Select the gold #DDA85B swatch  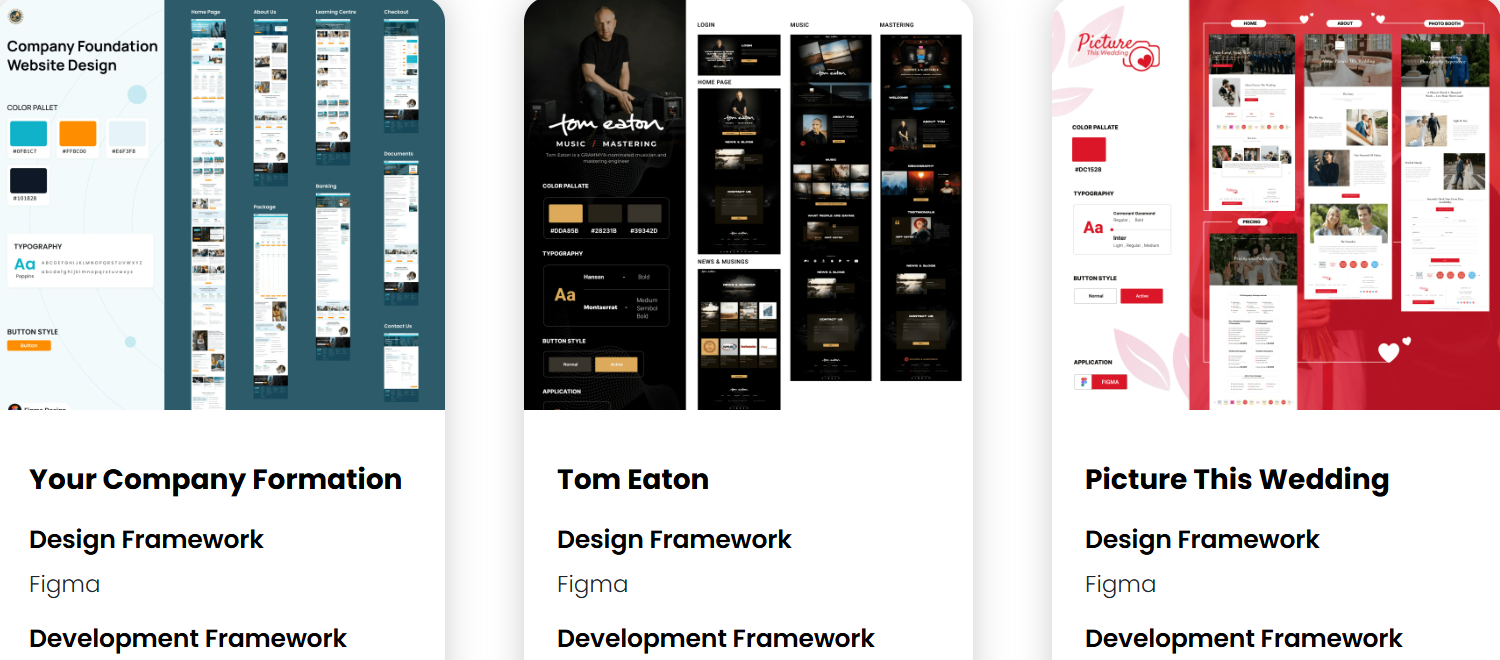click(x=565, y=213)
